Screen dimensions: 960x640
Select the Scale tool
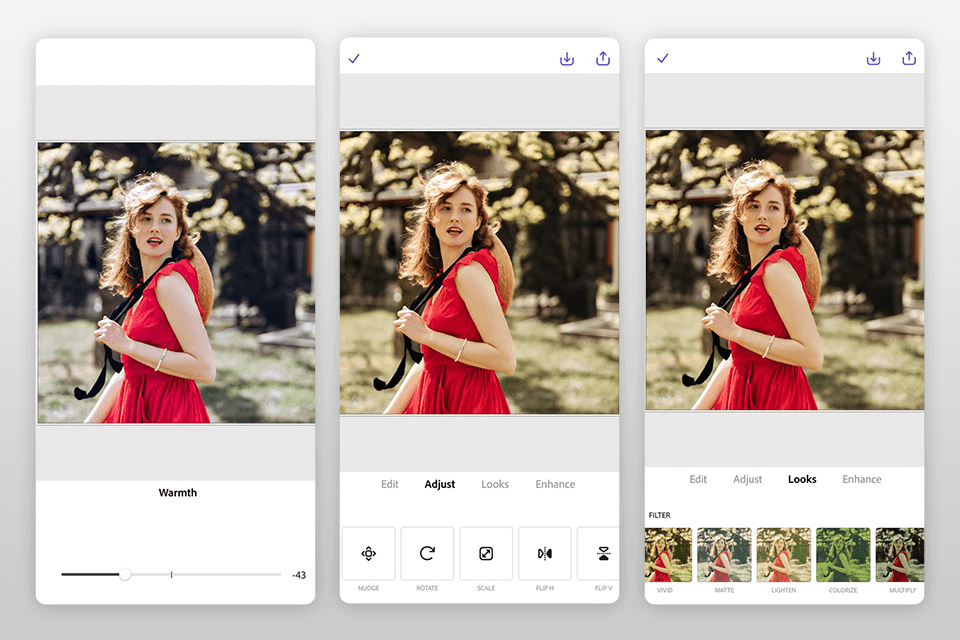pos(486,553)
